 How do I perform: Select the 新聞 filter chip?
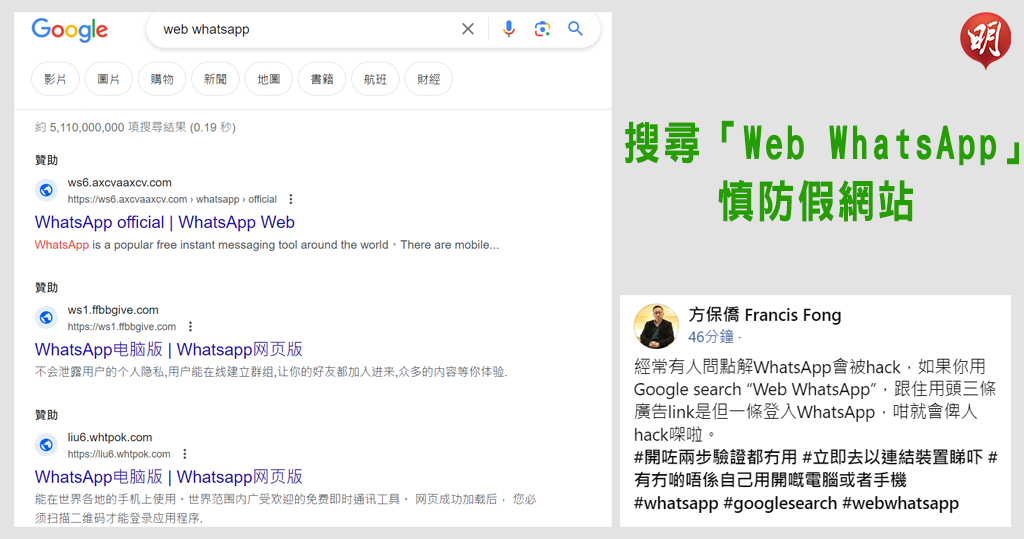pos(215,79)
